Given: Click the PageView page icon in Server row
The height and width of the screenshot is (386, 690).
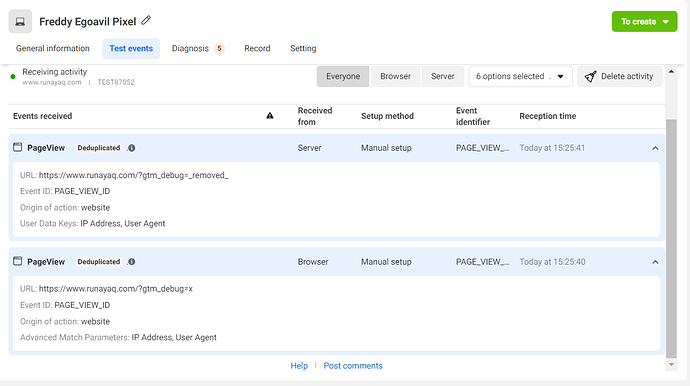Looking at the screenshot, I should tap(18, 147).
